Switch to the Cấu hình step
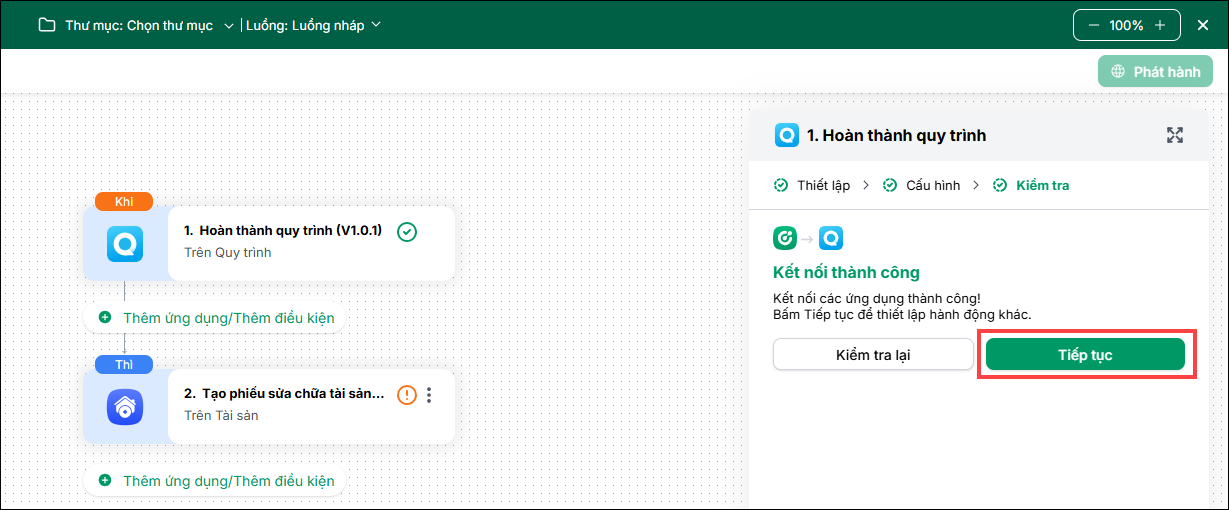The height and width of the screenshot is (510, 1229). pyautogui.click(x=933, y=185)
